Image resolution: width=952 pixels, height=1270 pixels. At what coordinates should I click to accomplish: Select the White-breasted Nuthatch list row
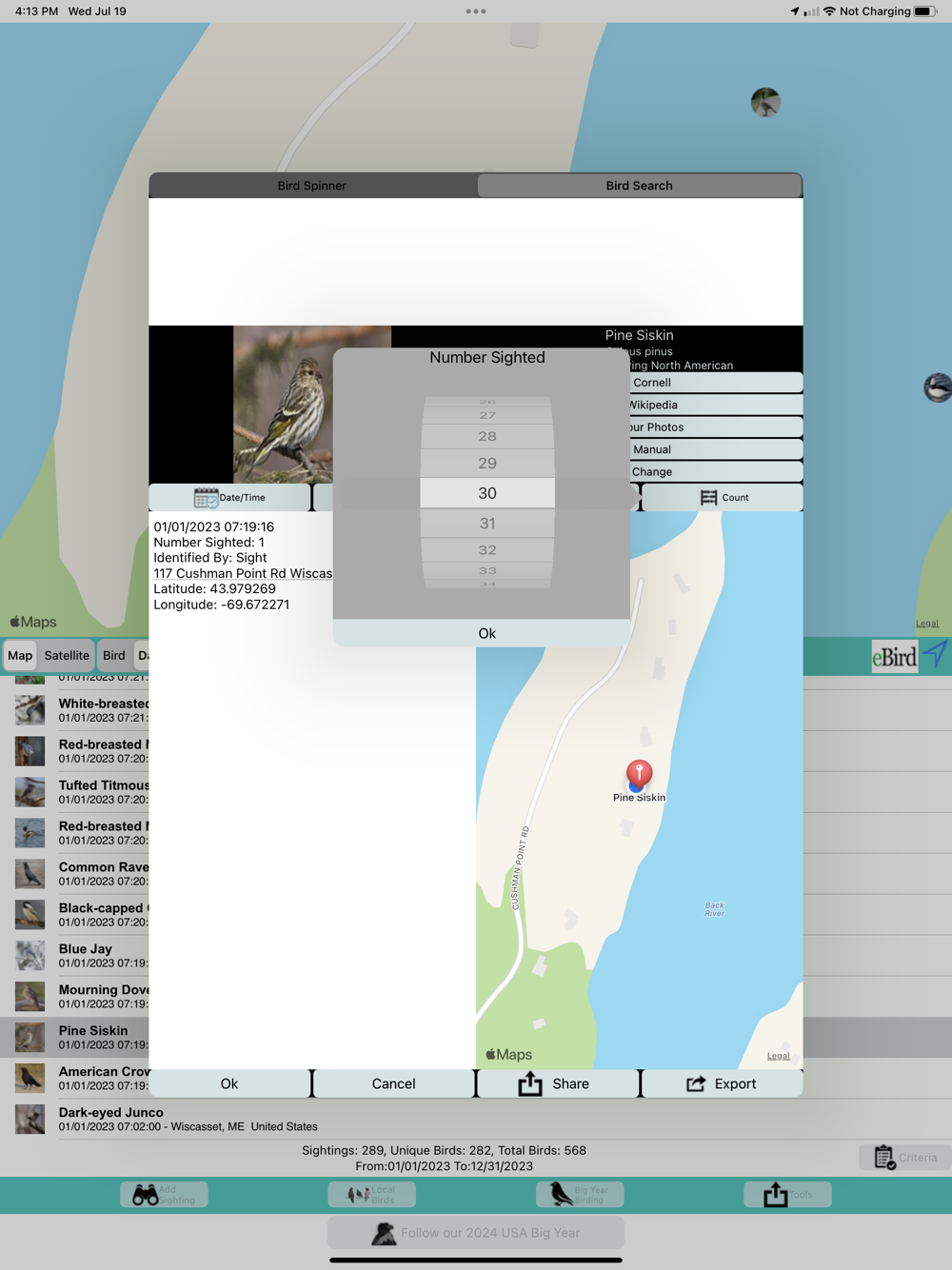point(74,710)
